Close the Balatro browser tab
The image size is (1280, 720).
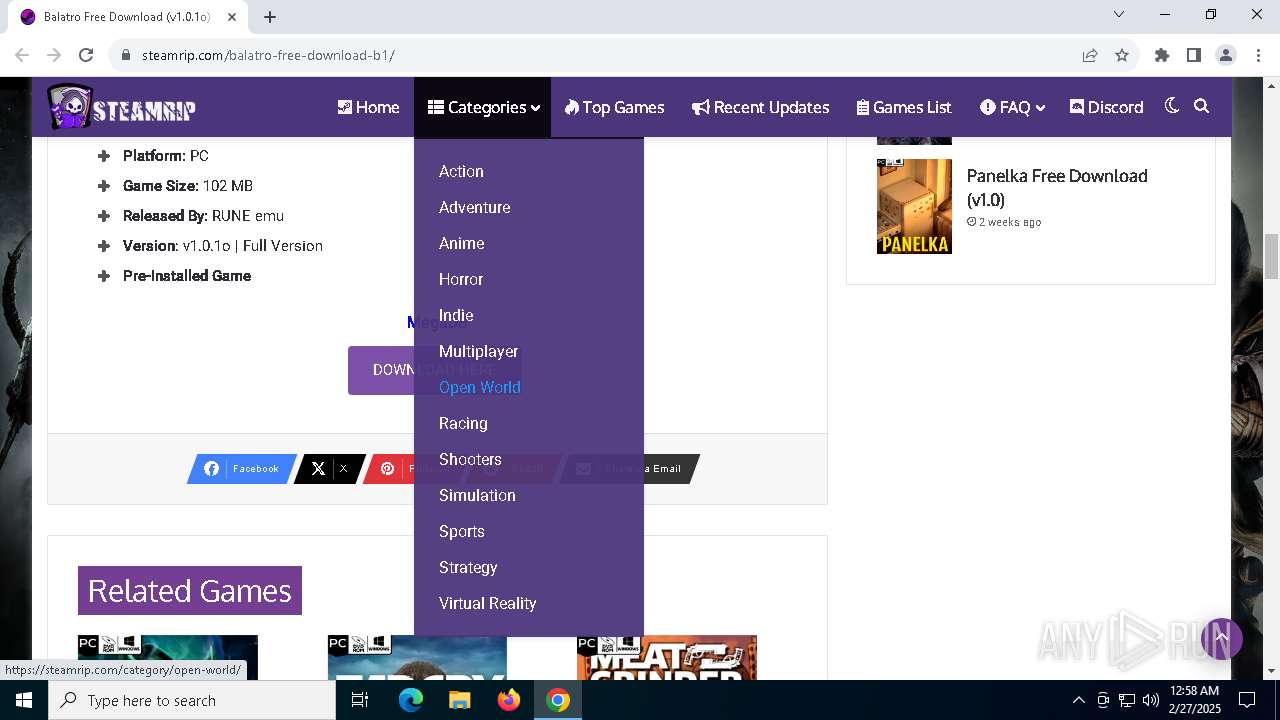click(x=232, y=16)
